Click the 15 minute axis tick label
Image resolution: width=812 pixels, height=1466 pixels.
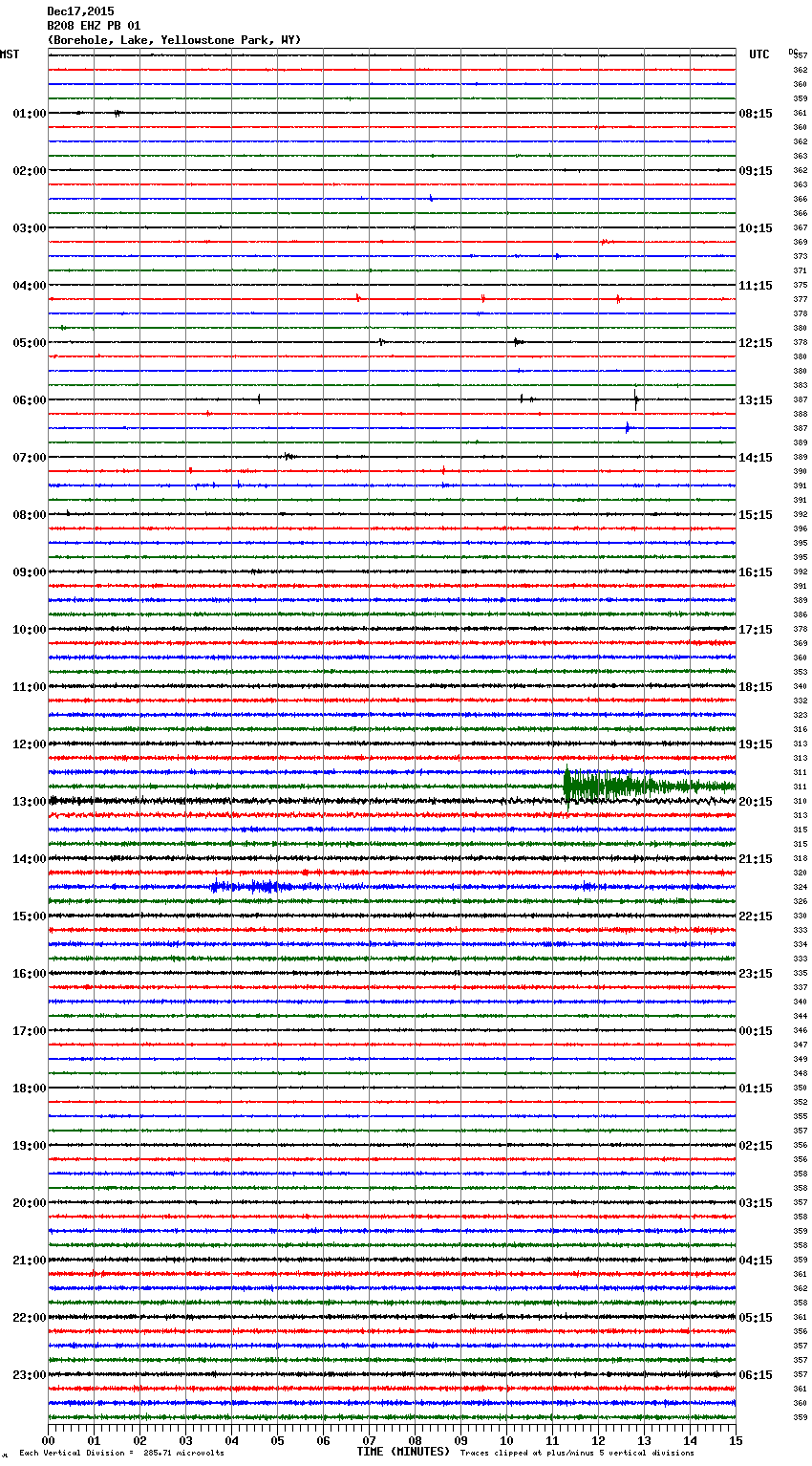736,1440
